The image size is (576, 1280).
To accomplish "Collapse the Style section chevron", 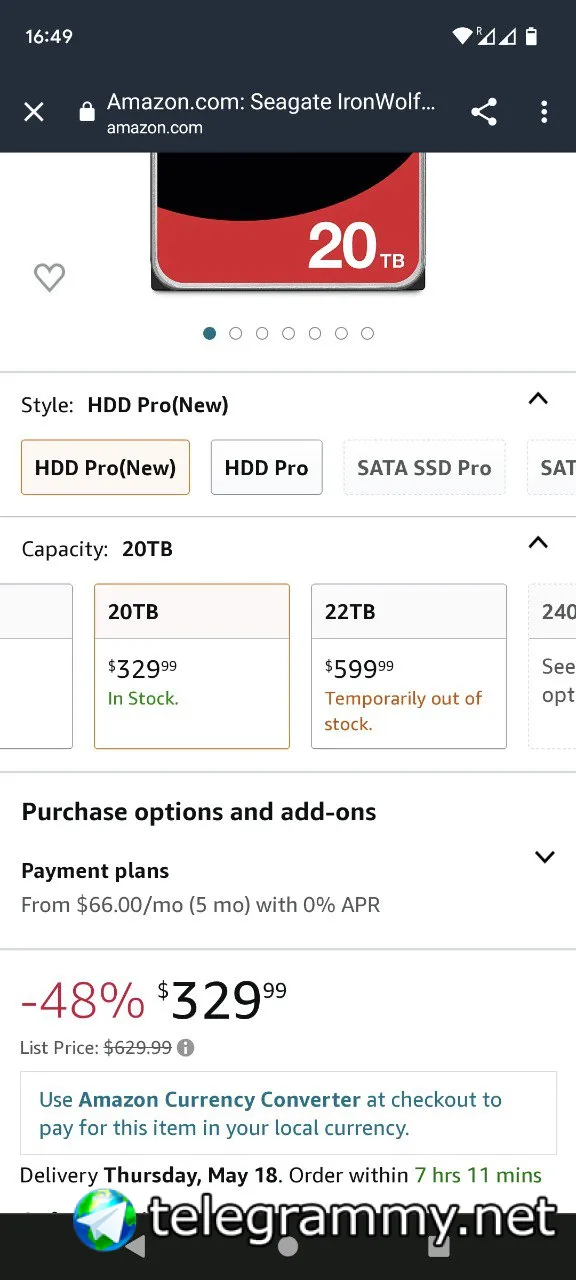I will [x=538, y=399].
